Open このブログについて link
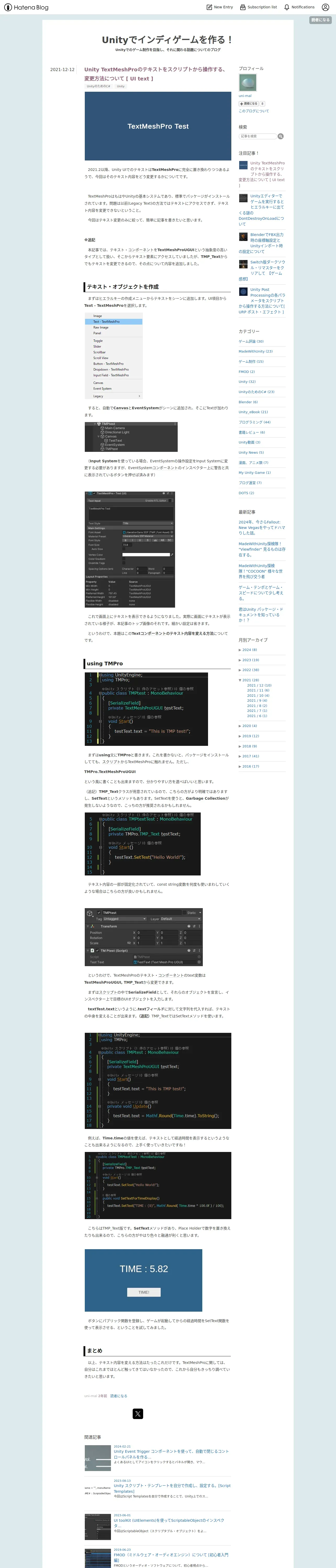 pyautogui.click(x=254, y=111)
